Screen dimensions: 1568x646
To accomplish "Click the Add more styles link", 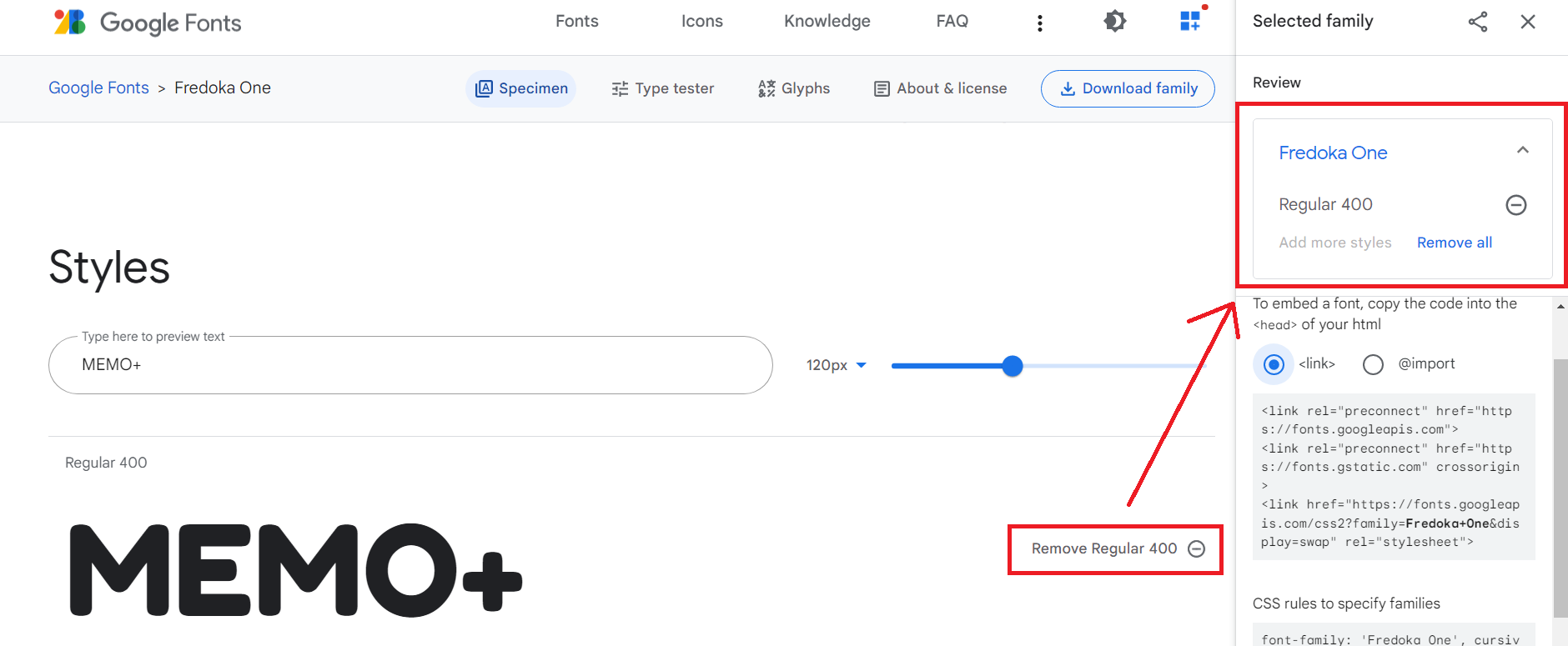I will [1335, 243].
